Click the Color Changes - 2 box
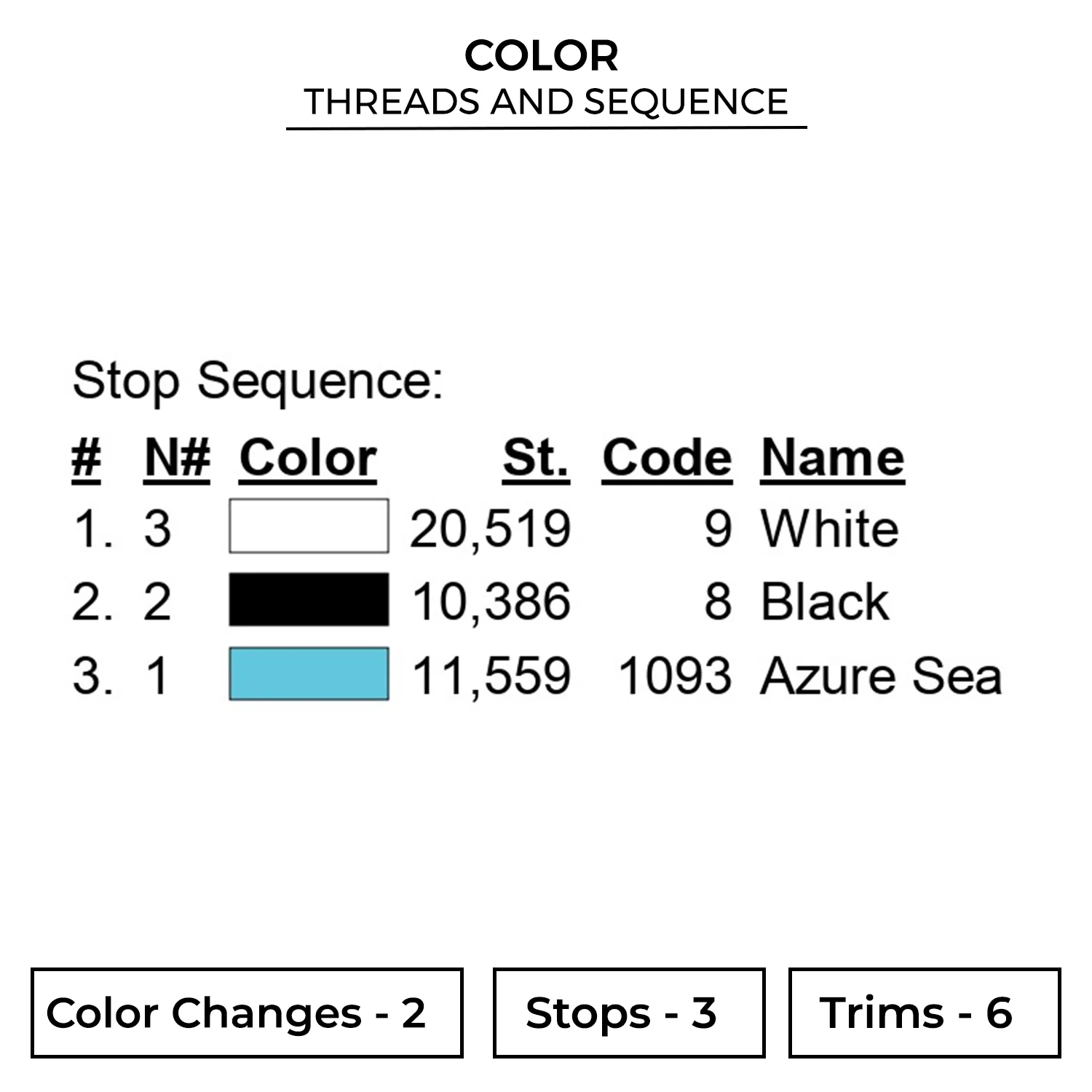The width and height of the screenshot is (1092, 1092). coord(247,1013)
